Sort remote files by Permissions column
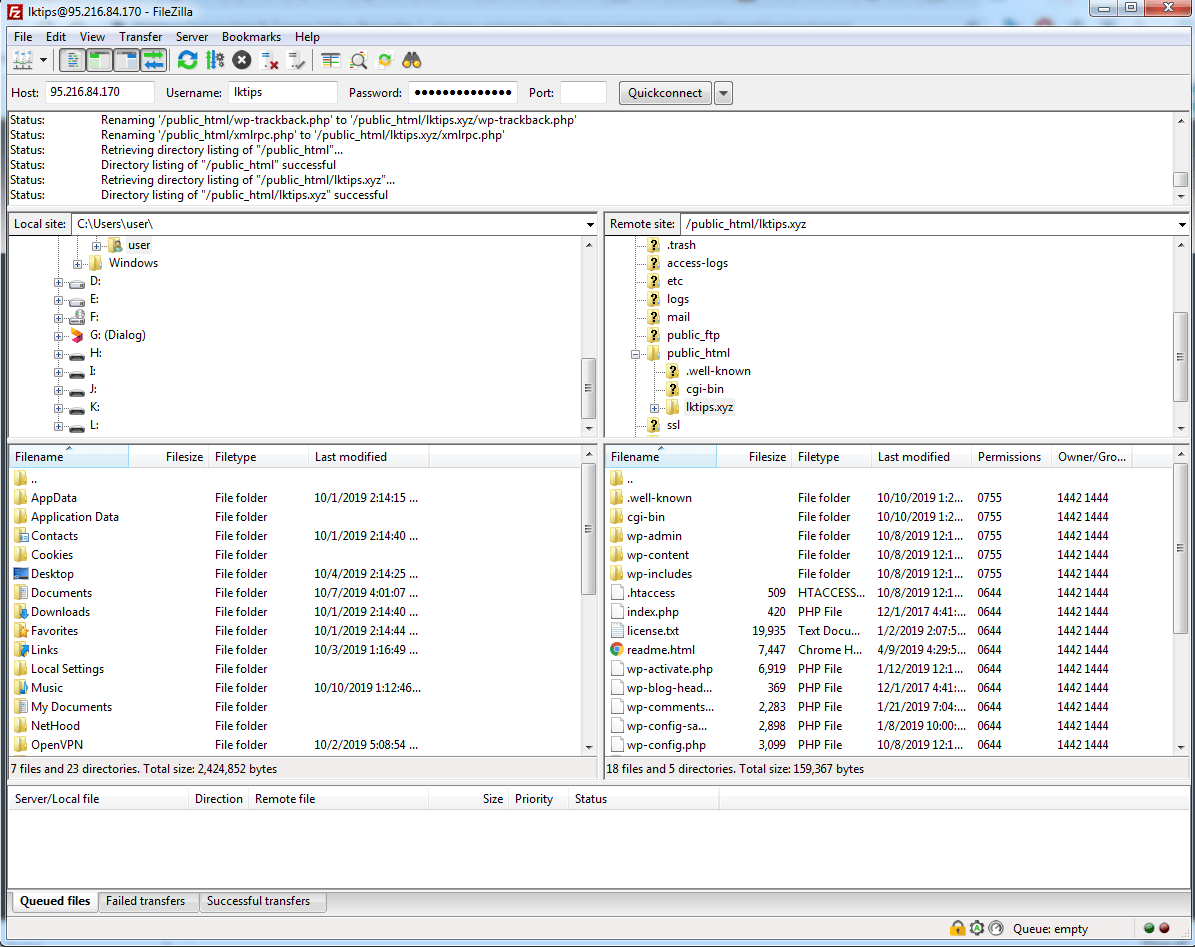 [1011, 457]
